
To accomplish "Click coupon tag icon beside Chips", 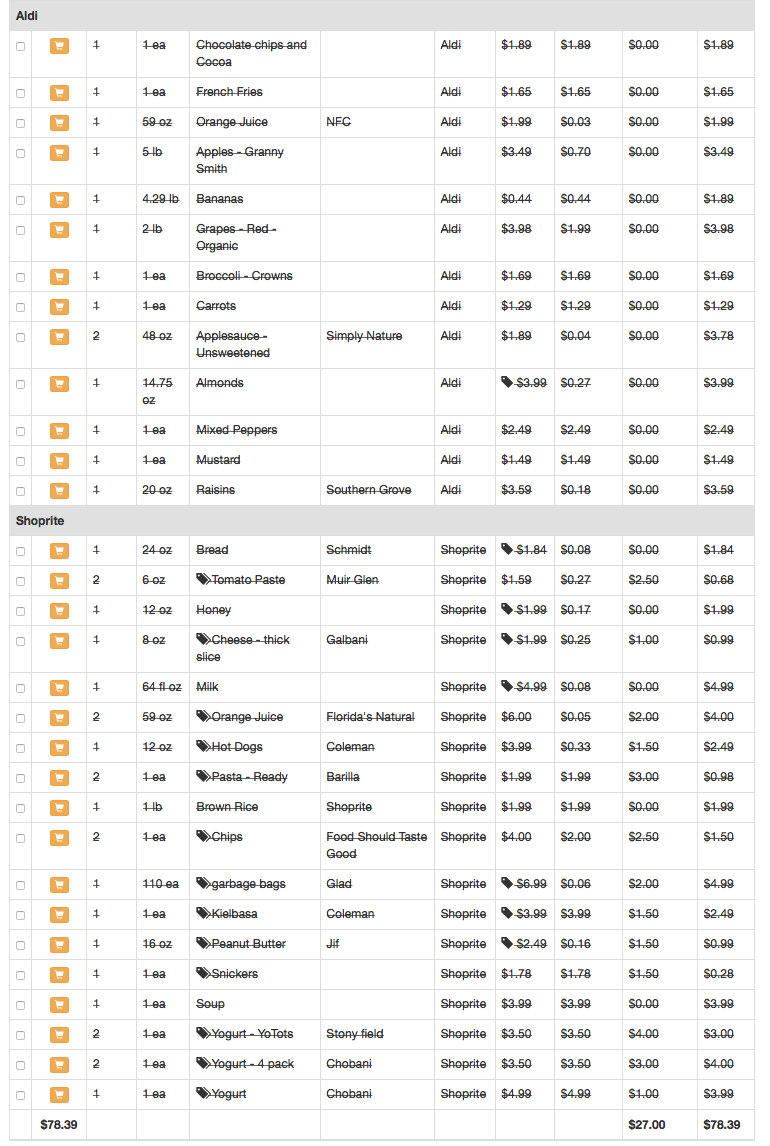I will tap(203, 836).
